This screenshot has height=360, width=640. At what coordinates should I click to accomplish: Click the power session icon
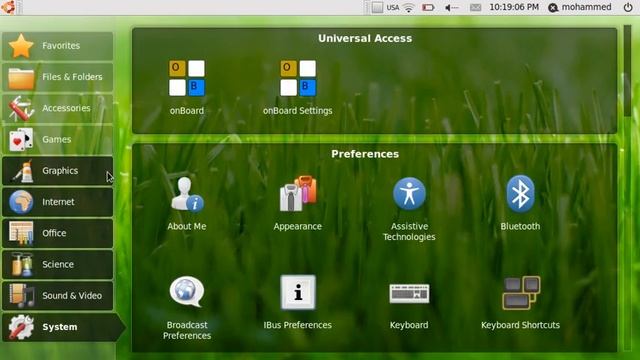pyautogui.click(x=628, y=7)
